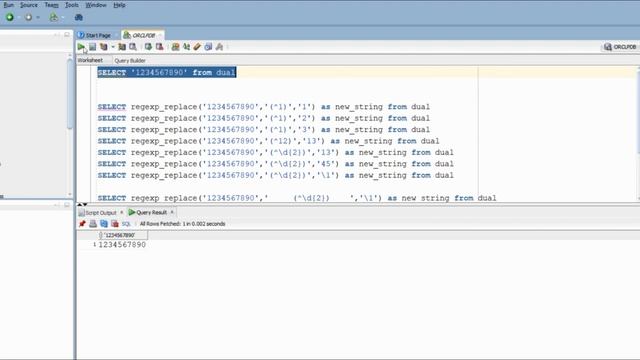This screenshot has width=640, height=360.
Task: Open dropdown arrow beside the SQL Worksheet icon
Action: pyautogui.click(x=62, y=18)
